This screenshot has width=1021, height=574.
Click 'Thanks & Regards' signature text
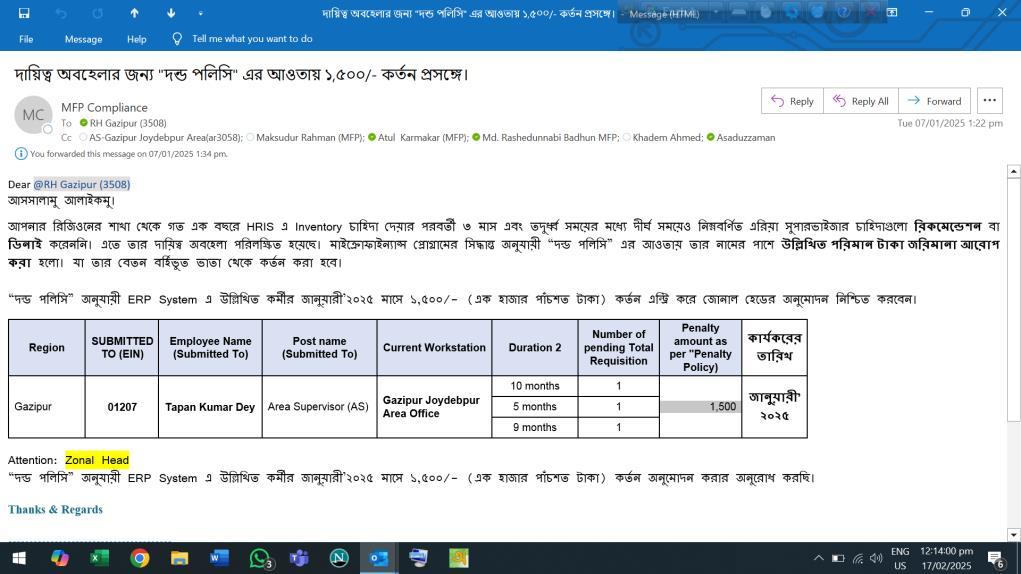pyautogui.click(x=55, y=510)
